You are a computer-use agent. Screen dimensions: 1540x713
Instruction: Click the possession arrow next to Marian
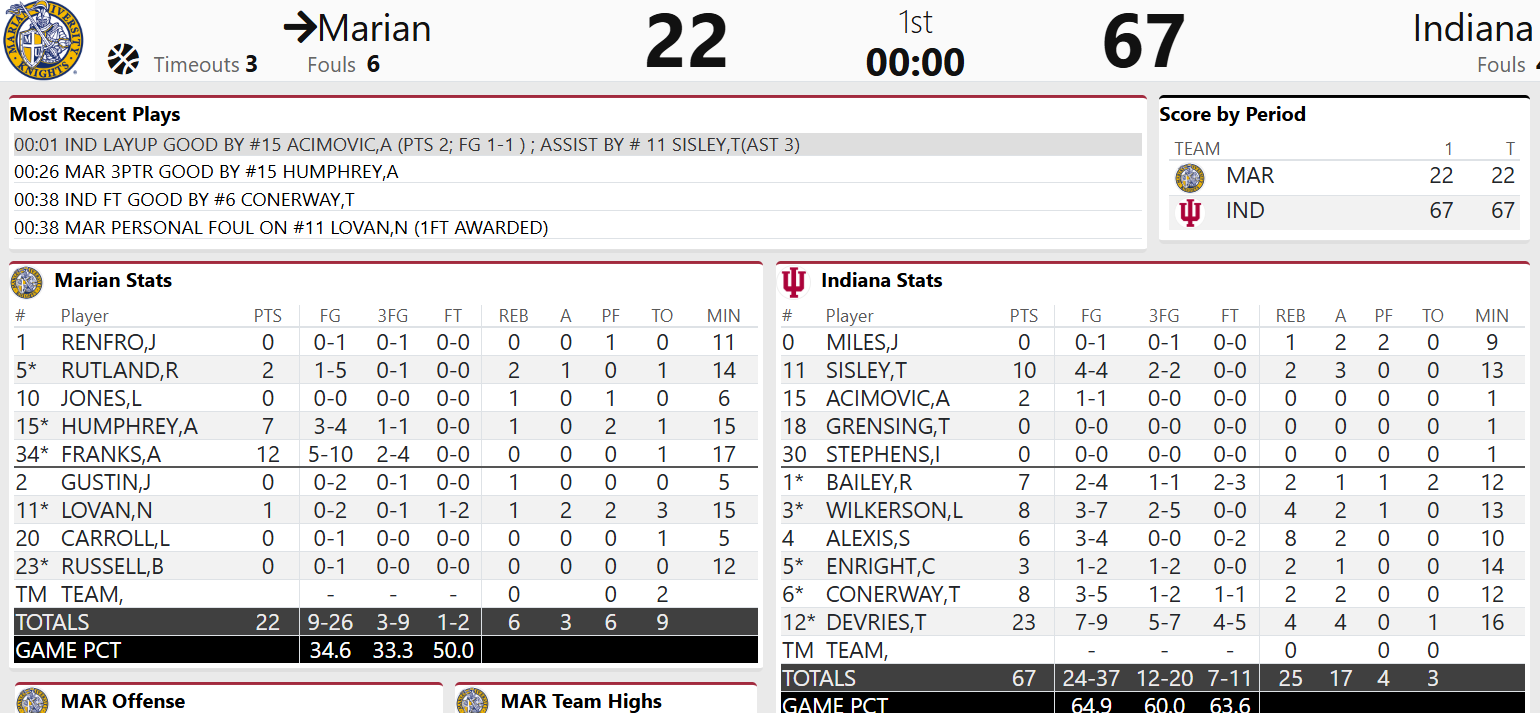tap(299, 28)
